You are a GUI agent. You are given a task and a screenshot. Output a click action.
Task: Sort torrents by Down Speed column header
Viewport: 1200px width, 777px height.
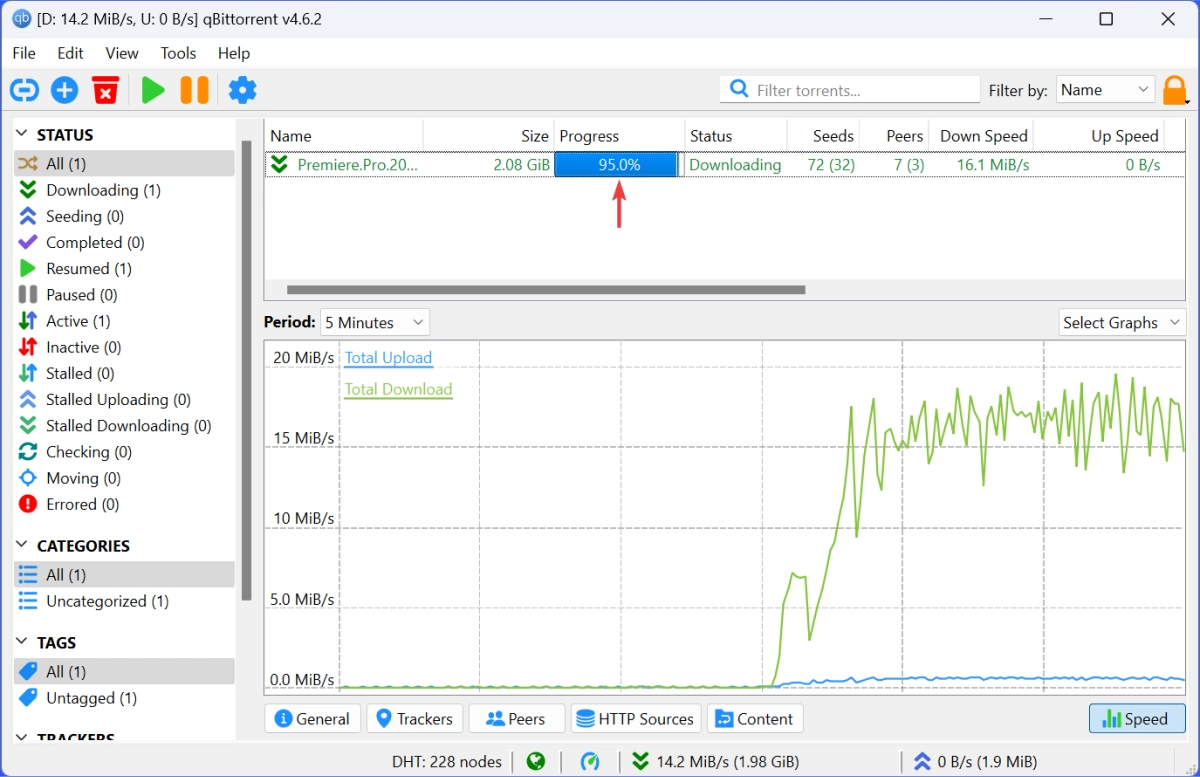pos(981,136)
